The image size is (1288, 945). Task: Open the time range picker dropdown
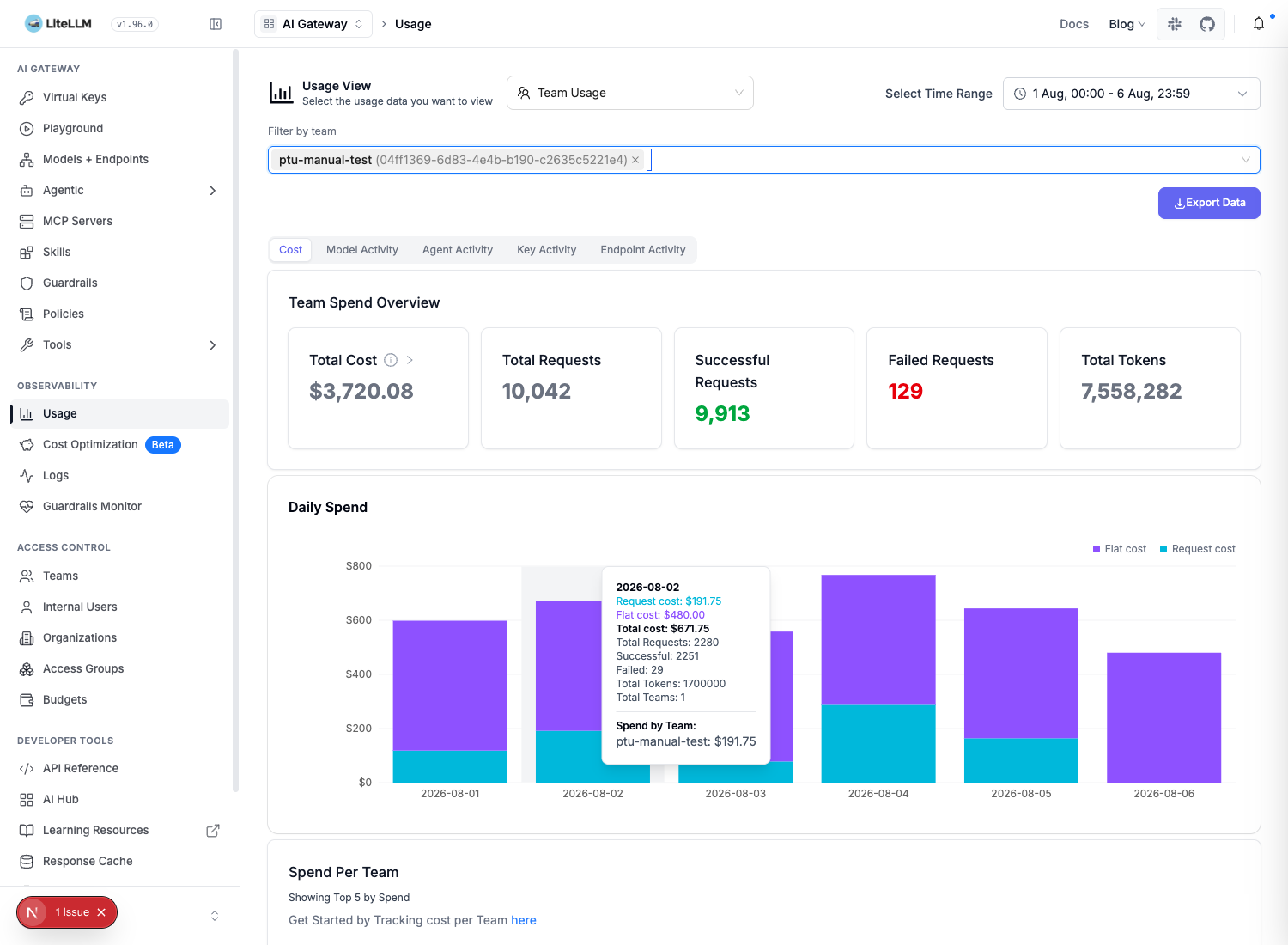coord(1131,94)
